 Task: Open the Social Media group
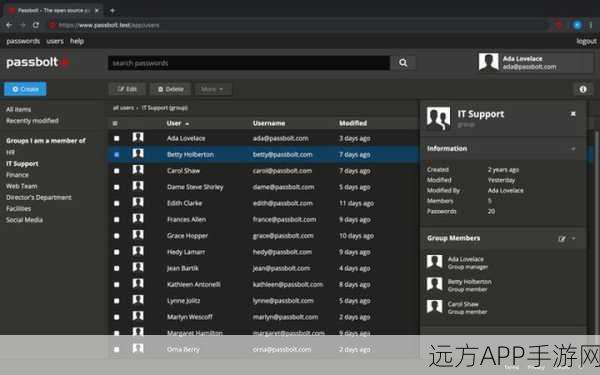[x=24, y=220]
